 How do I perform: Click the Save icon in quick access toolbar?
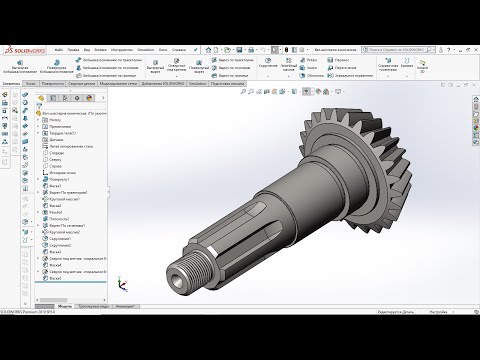(x=239, y=50)
